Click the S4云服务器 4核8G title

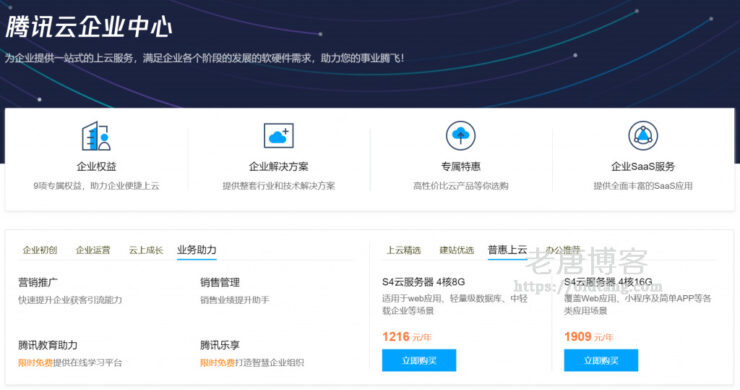pos(423,282)
